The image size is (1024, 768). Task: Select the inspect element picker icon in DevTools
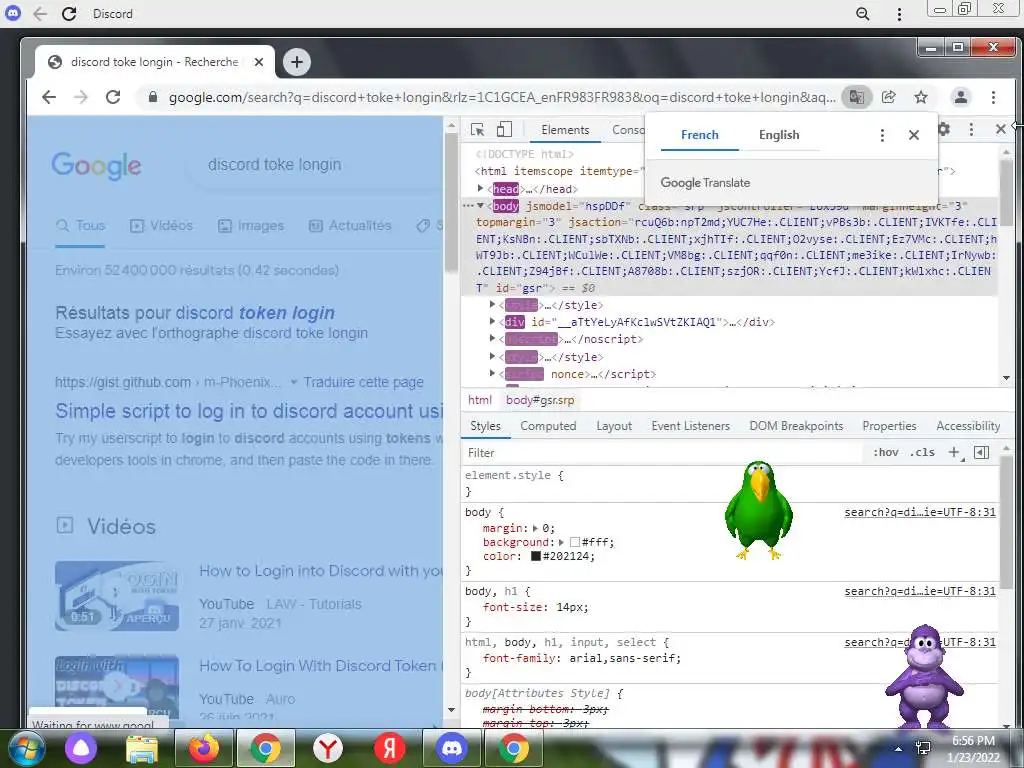pyautogui.click(x=477, y=129)
